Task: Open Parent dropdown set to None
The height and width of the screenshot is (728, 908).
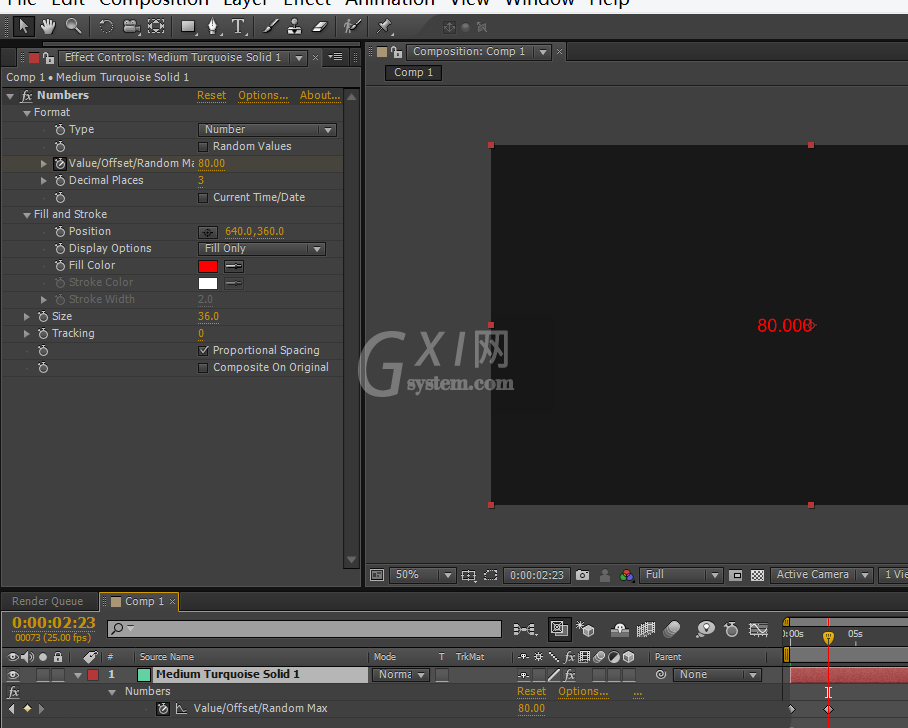Action: [x=717, y=675]
